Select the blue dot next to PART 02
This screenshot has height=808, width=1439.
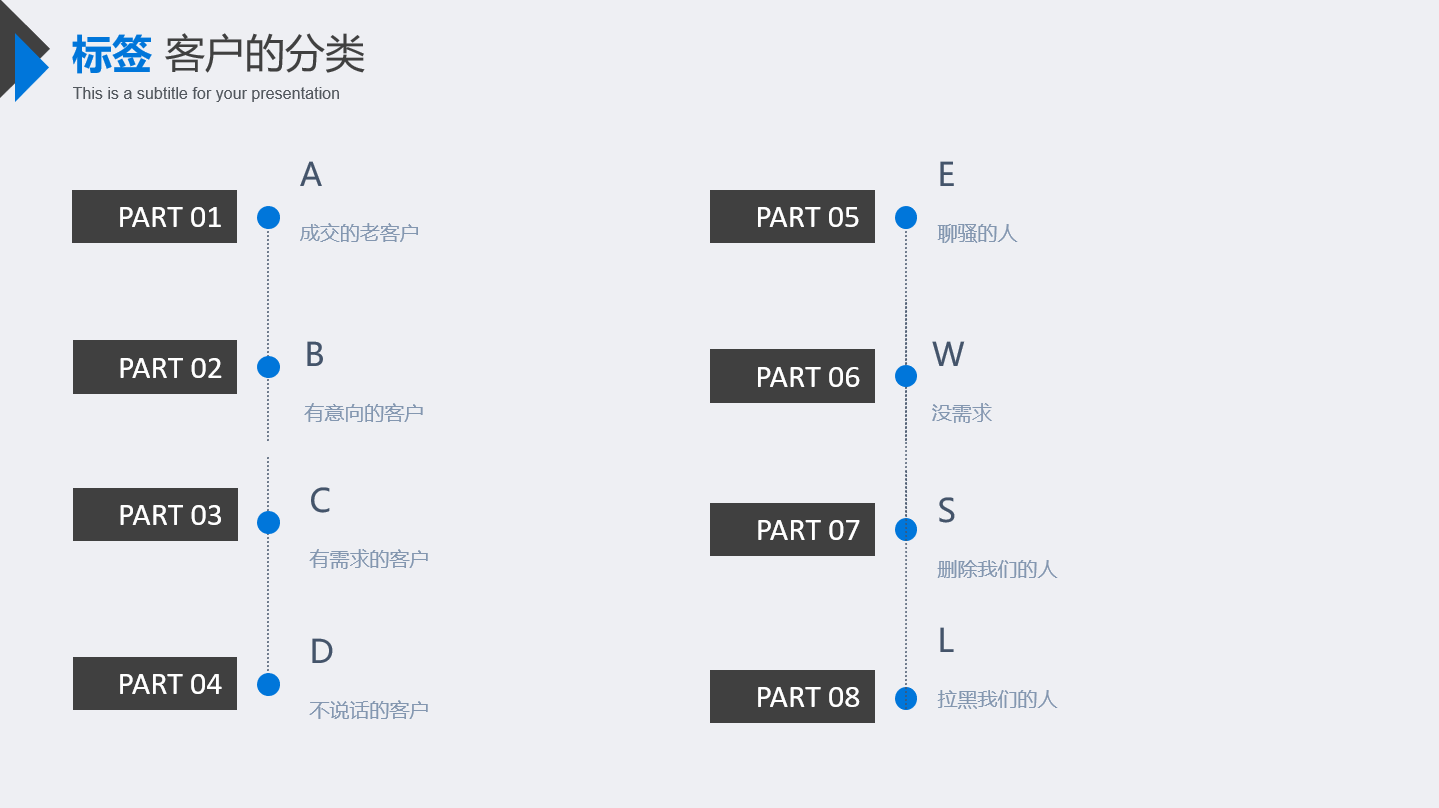click(x=268, y=367)
